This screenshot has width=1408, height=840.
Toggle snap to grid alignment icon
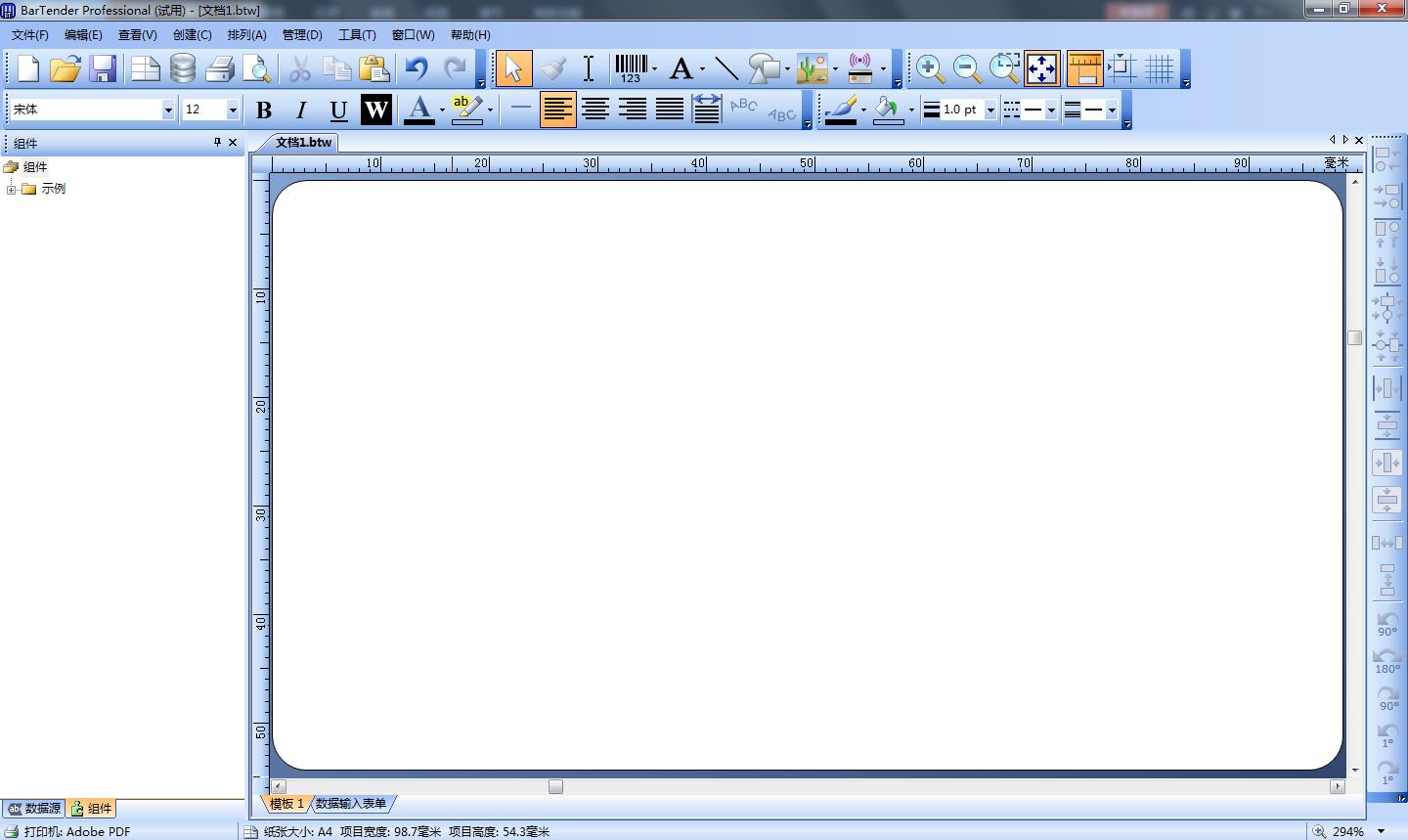point(1122,68)
